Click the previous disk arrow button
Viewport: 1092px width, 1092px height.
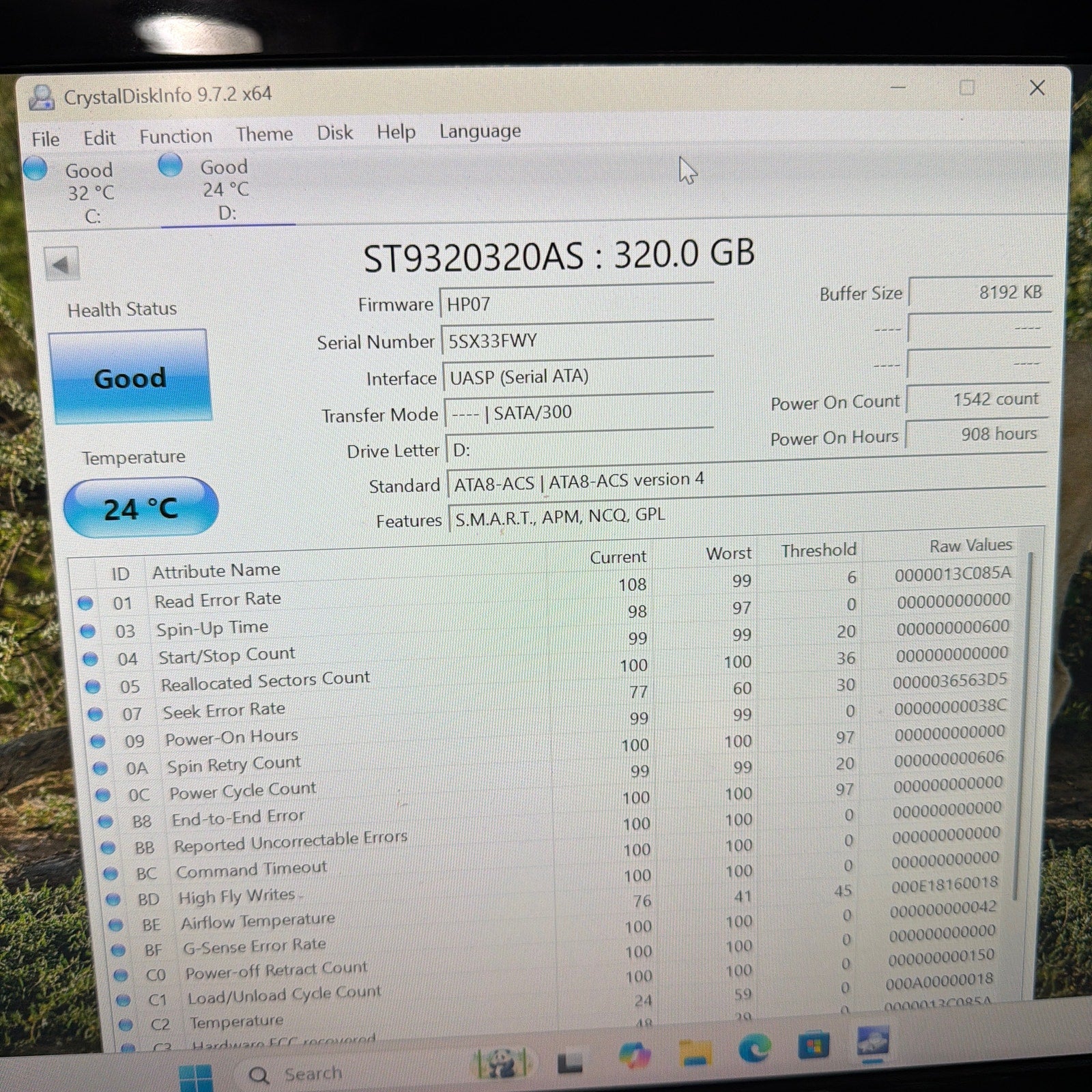(61, 264)
